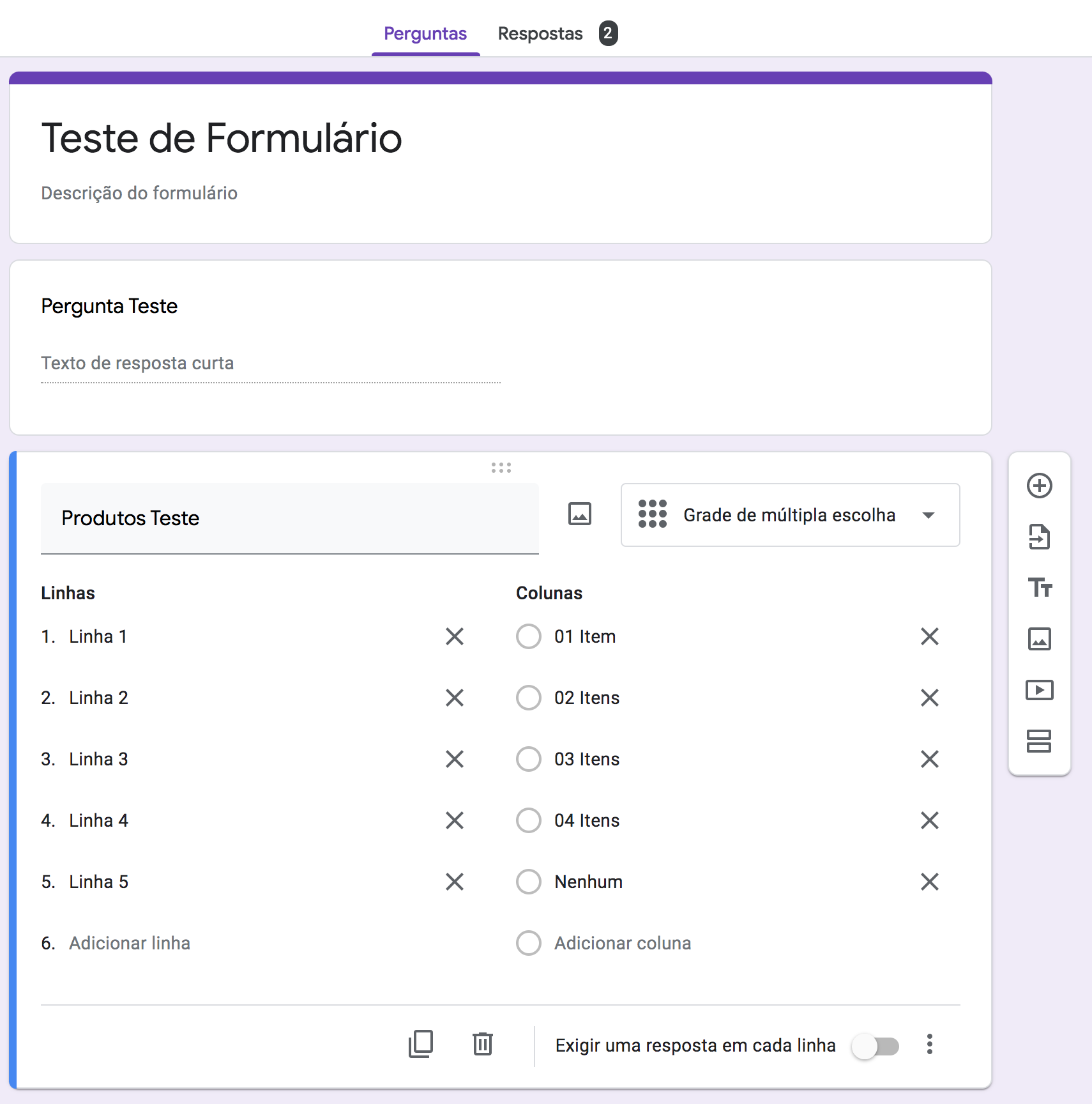Viewport: 1092px width, 1104px height.
Task: Click the Add section icon
Action: pyautogui.click(x=1039, y=741)
